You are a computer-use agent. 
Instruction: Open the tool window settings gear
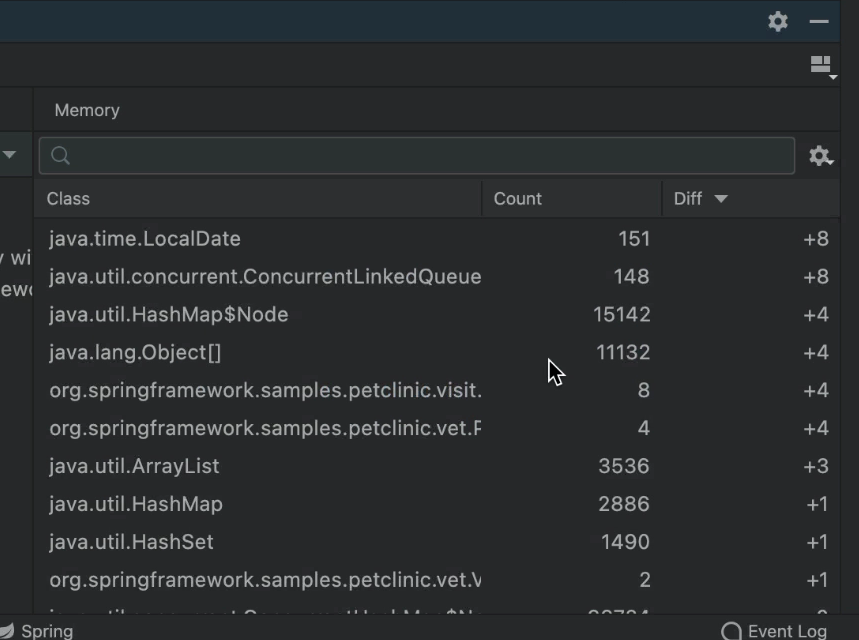point(778,21)
